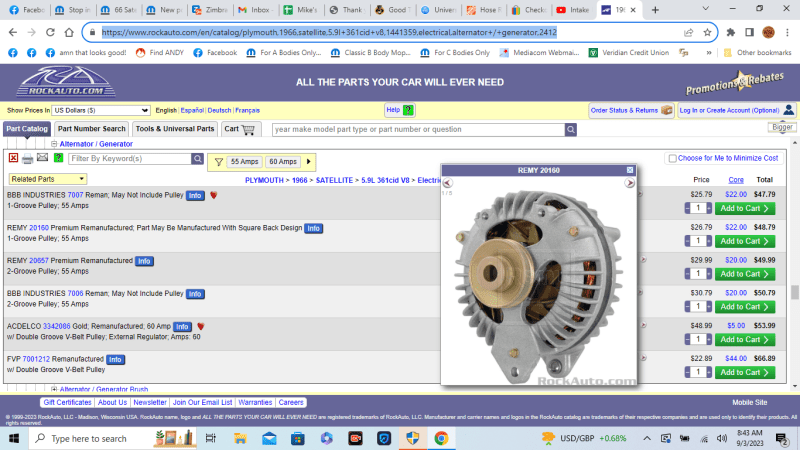Select Tools & Universal Parts tab

click(175, 129)
